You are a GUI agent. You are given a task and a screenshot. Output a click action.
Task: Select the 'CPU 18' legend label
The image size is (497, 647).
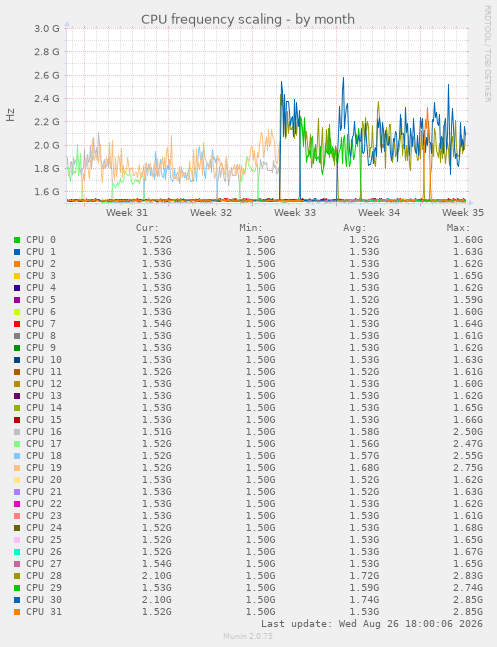[44, 456]
